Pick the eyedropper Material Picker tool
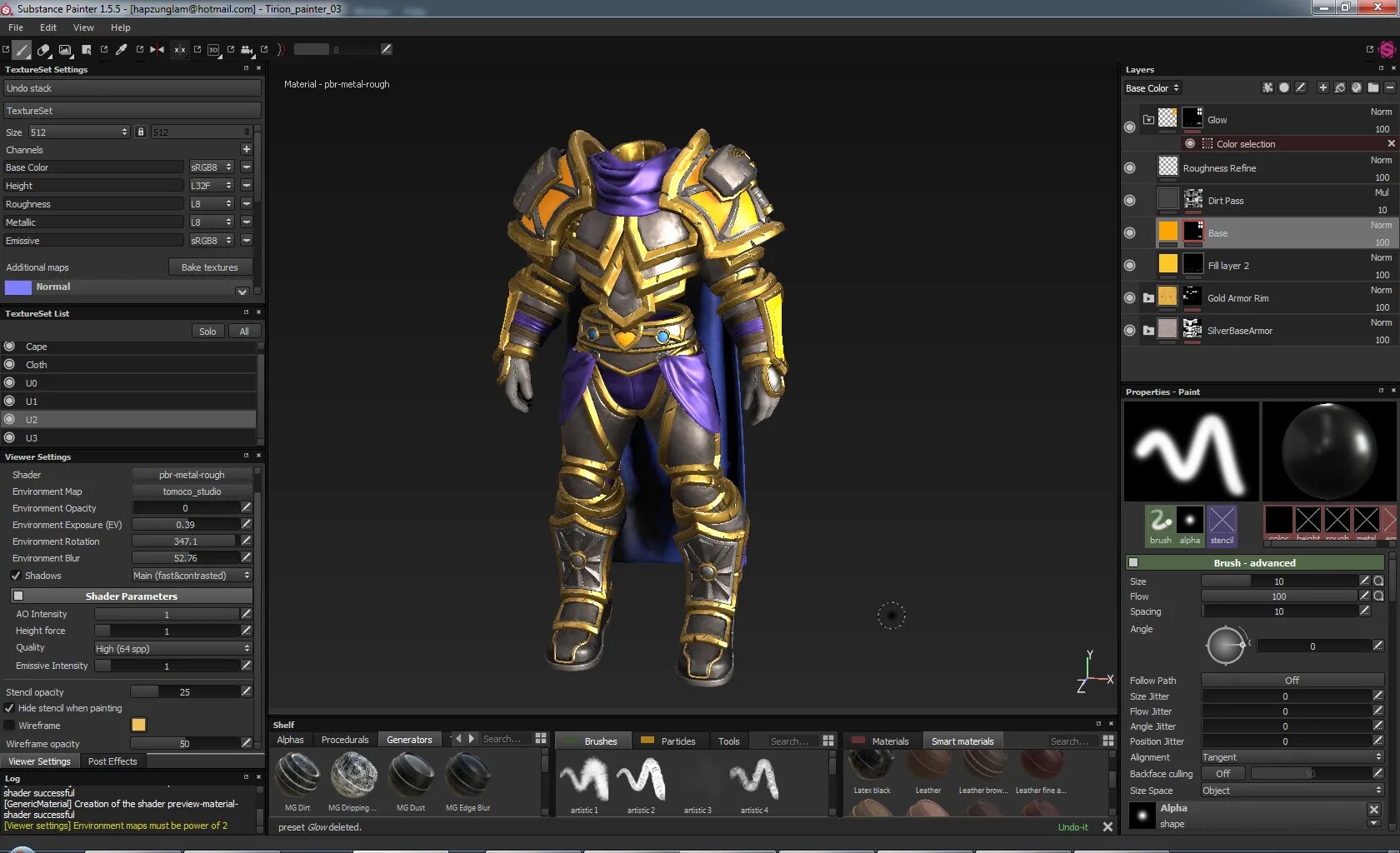Screen dimensions: 1400x853 (122, 50)
